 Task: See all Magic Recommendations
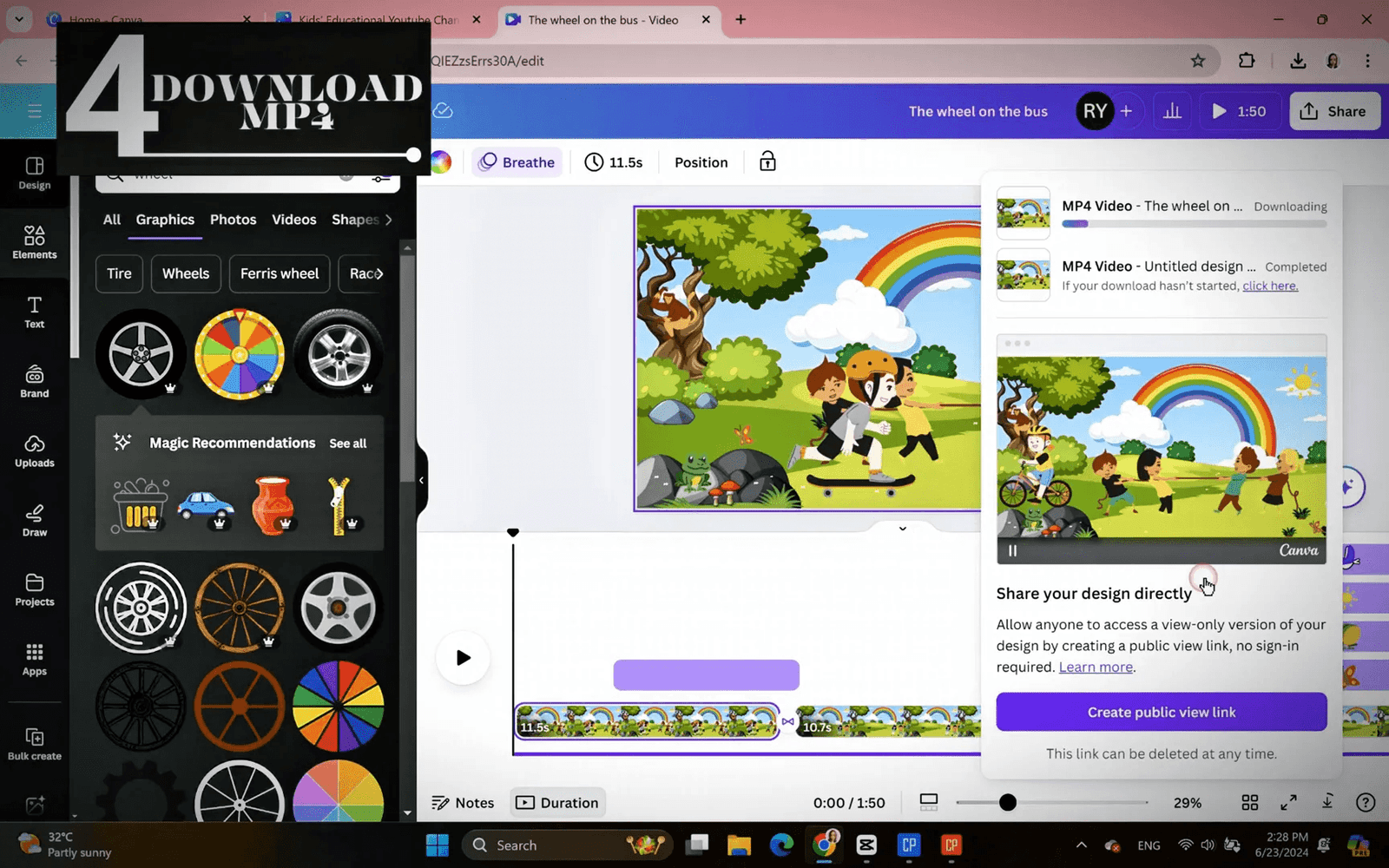point(347,444)
